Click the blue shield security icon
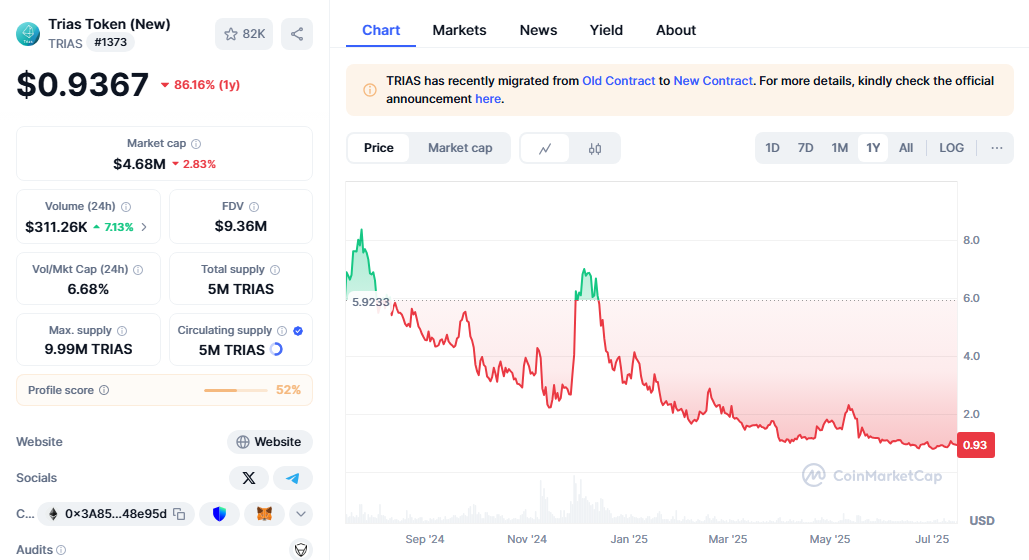The height and width of the screenshot is (560, 1029). pos(219,514)
